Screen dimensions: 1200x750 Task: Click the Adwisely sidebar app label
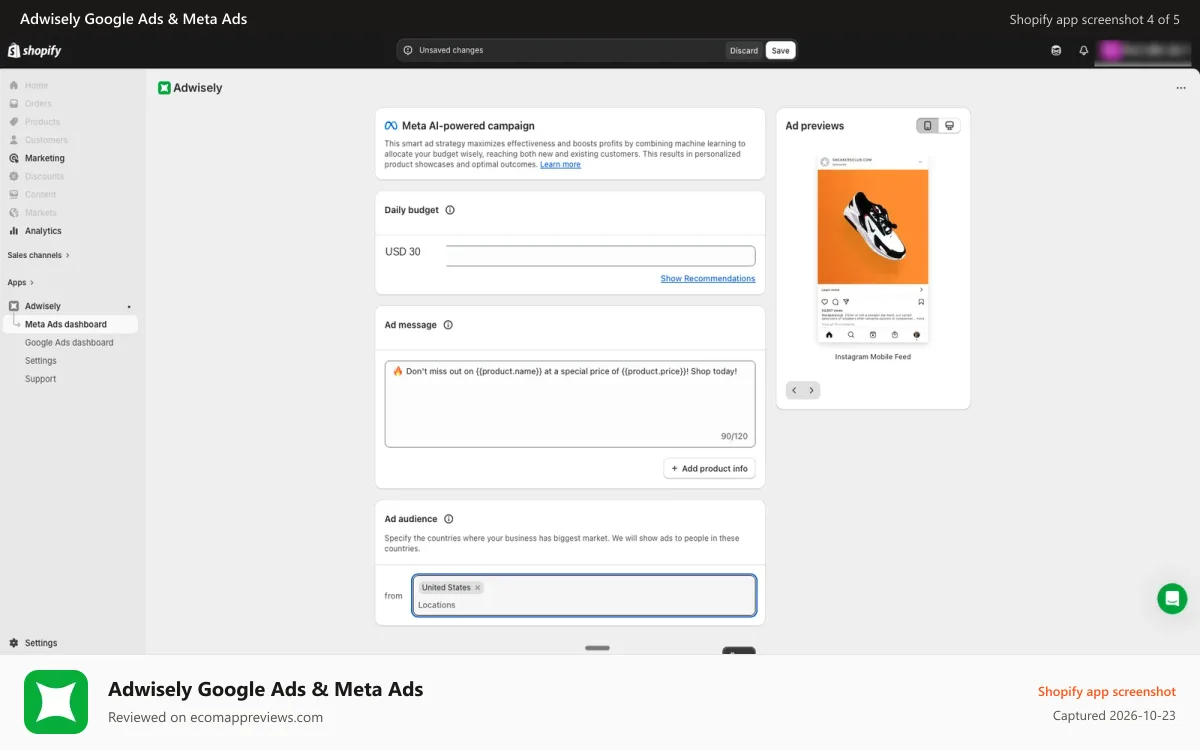43,306
